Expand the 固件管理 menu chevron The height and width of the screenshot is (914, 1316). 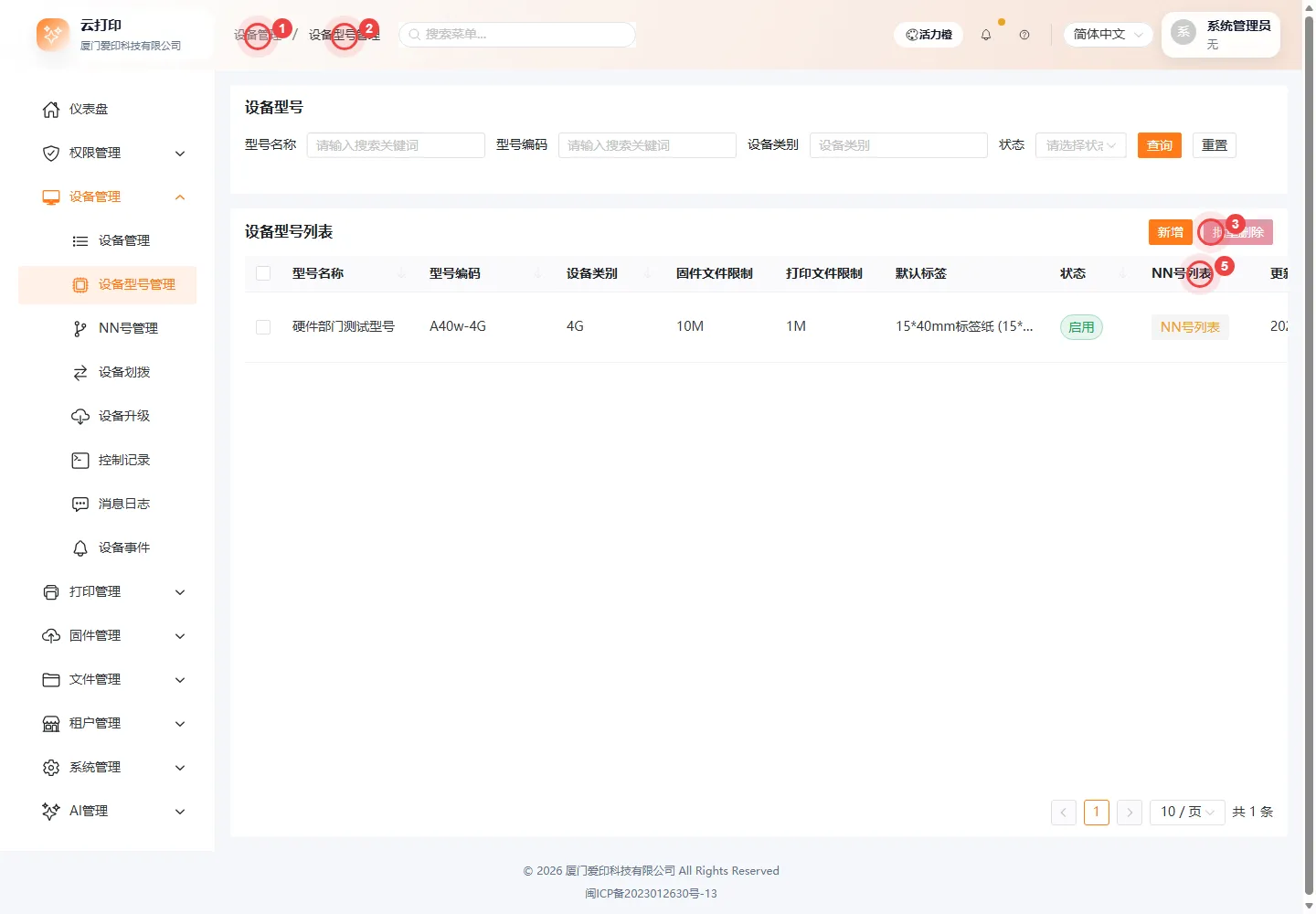(x=180, y=636)
